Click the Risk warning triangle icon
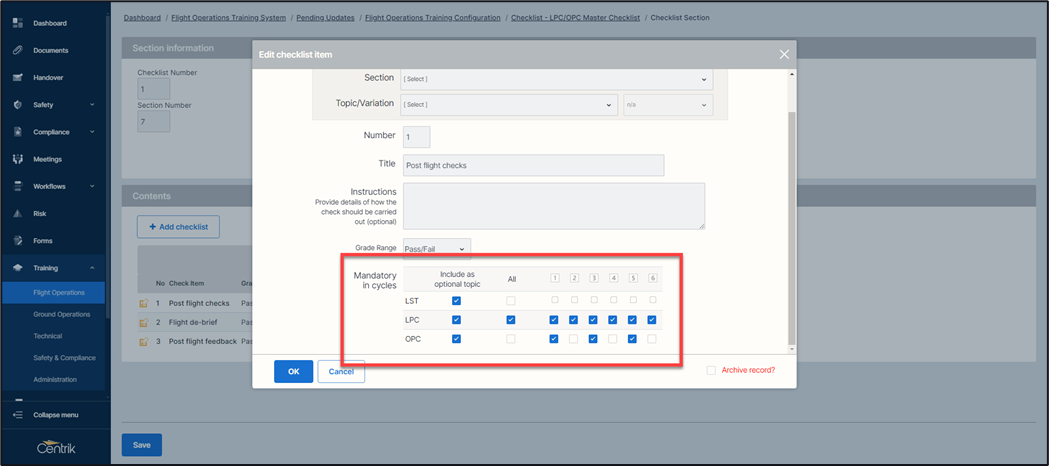 tap(18, 213)
